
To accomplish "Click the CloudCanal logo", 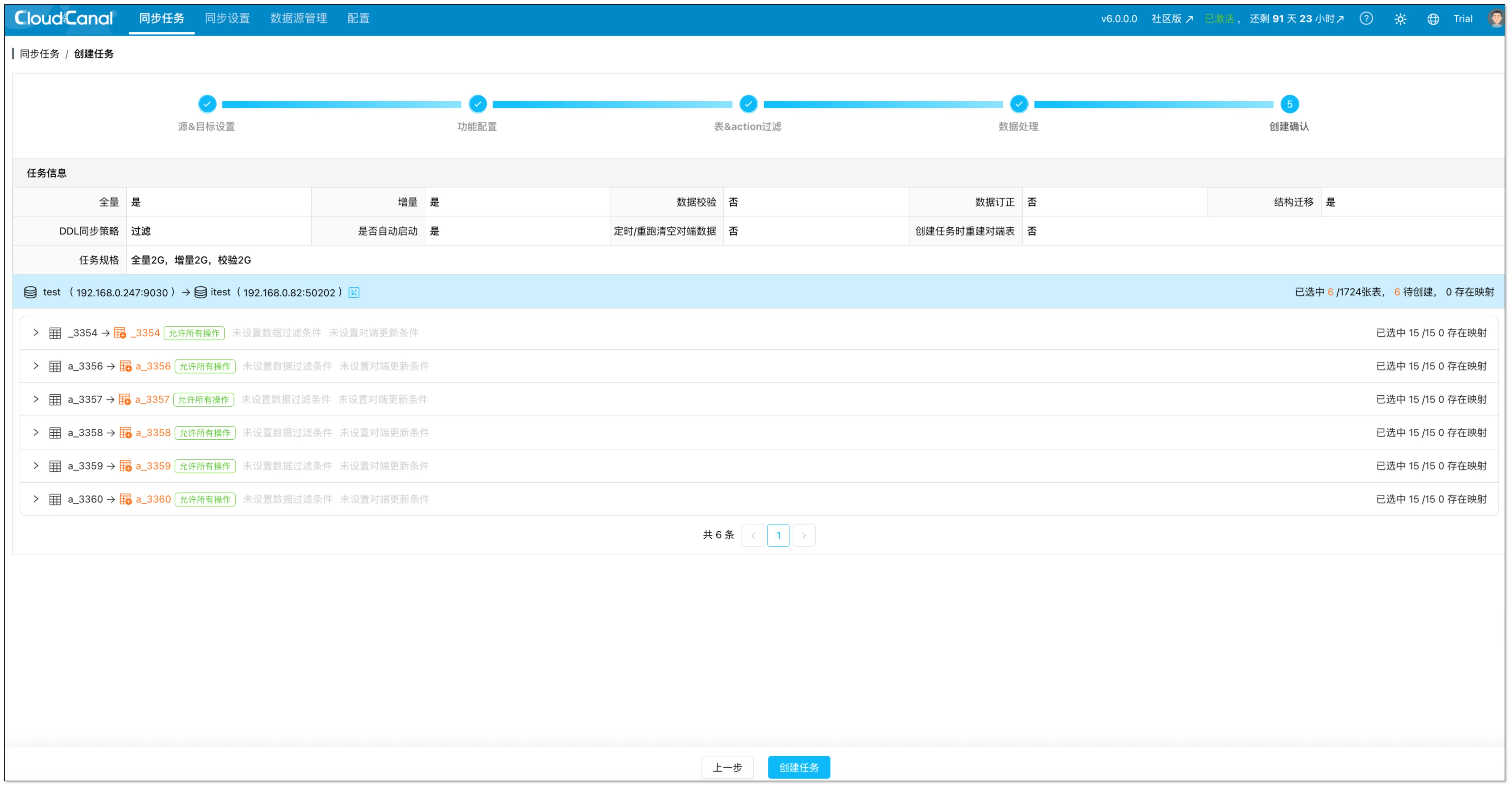I will tap(64, 18).
